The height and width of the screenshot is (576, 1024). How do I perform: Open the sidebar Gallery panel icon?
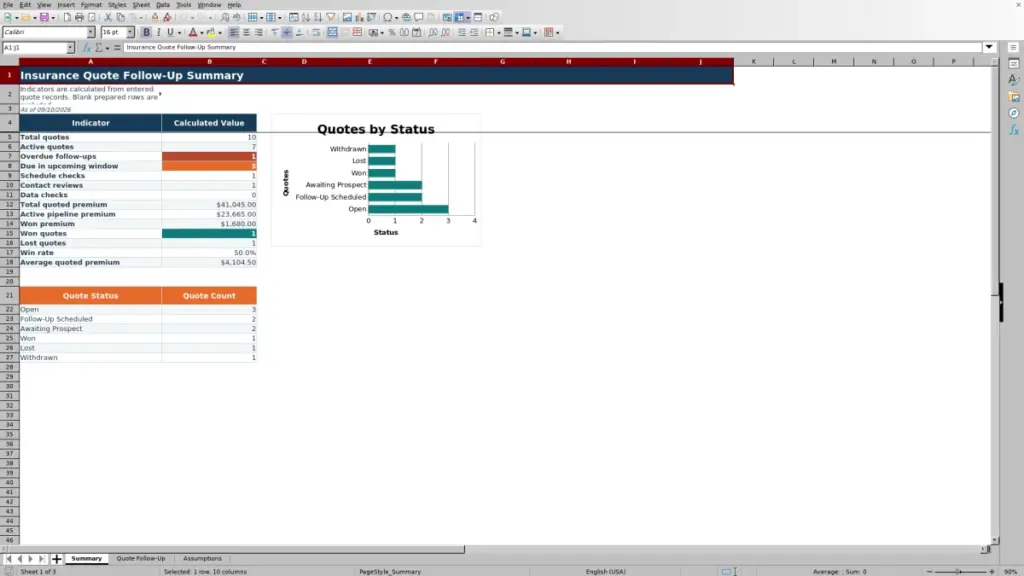[x=1014, y=97]
